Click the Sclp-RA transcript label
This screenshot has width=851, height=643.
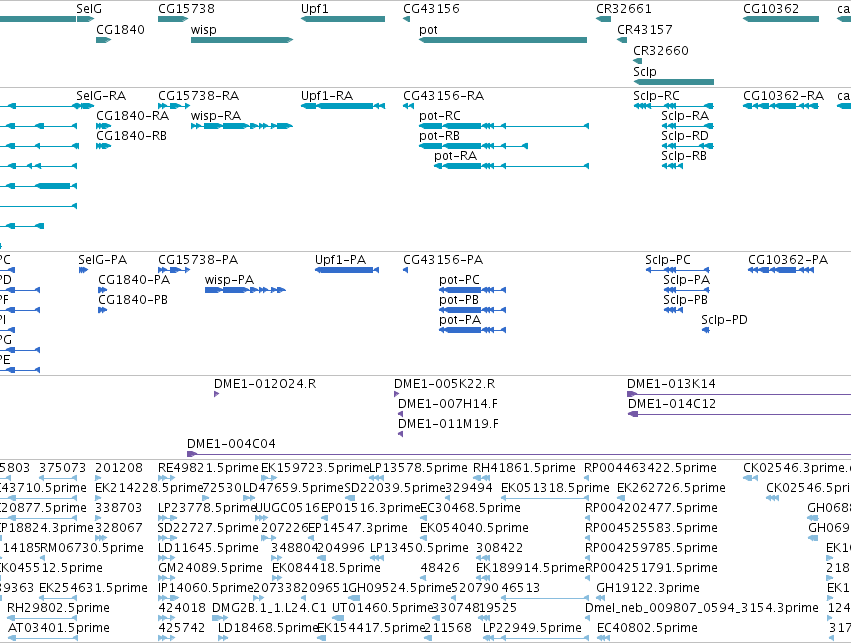[685, 116]
